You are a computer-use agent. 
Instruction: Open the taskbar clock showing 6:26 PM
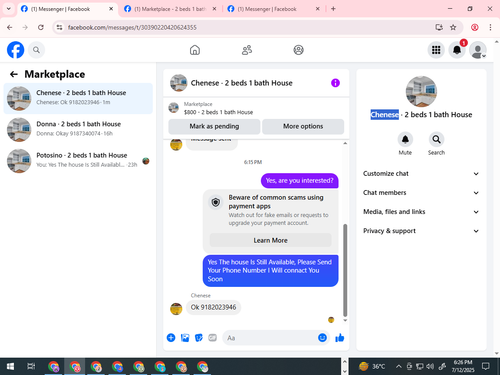pyautogui.click(x=463, y=366)
